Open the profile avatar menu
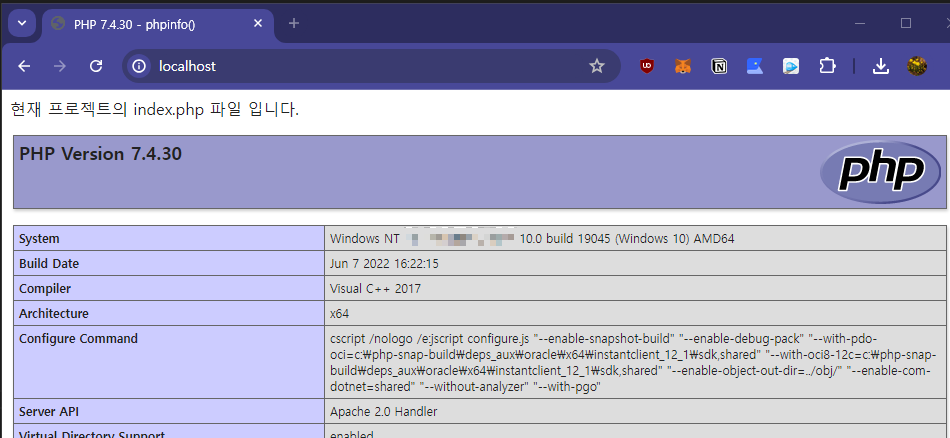The height and width of the screenshot is (438, 950). pos(917,66)
